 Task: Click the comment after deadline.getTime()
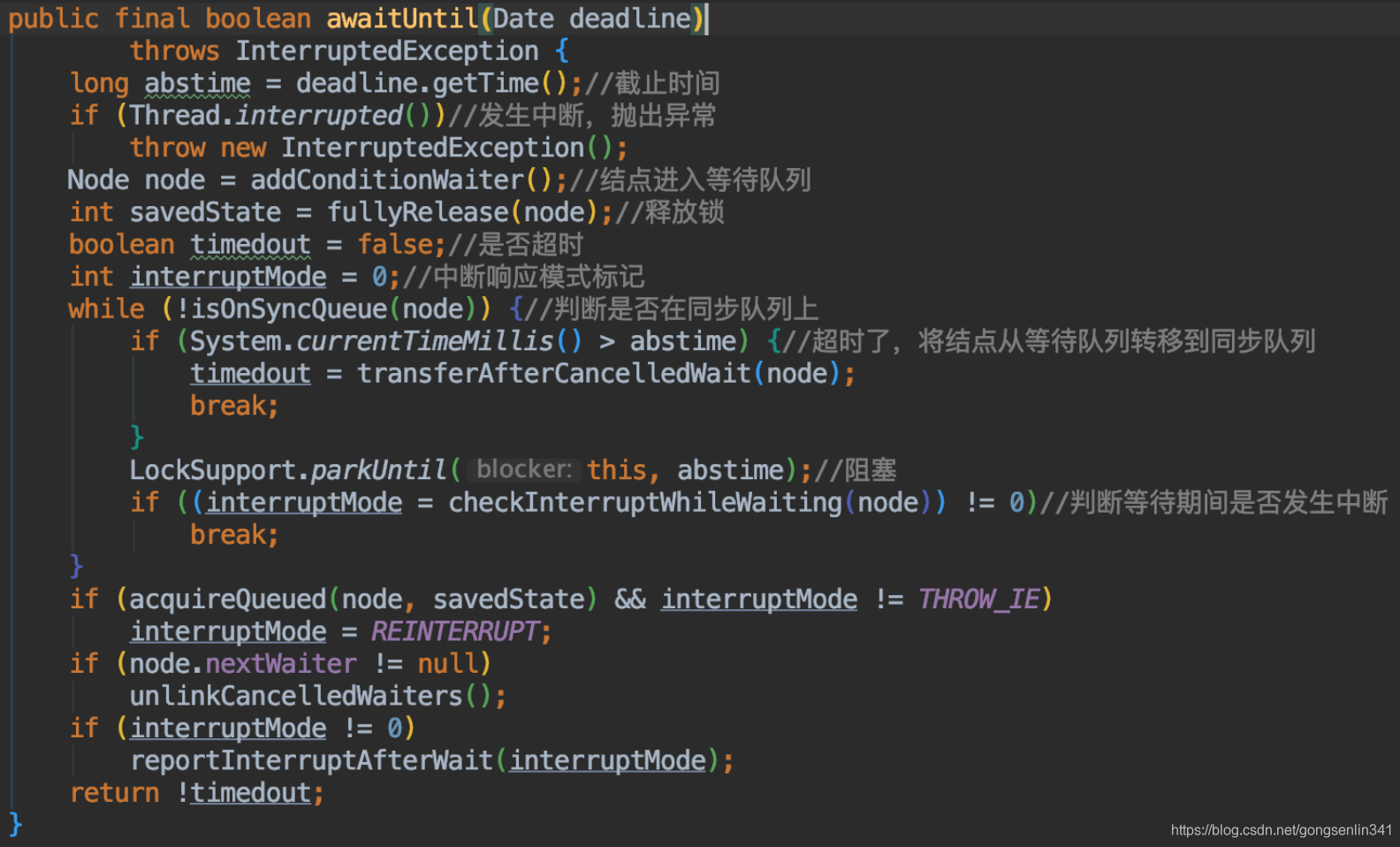[x=651, y=83]
